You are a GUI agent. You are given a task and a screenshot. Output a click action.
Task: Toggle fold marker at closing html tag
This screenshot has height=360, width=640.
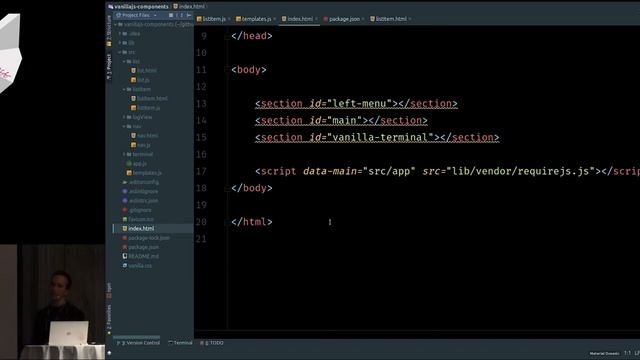226,222
